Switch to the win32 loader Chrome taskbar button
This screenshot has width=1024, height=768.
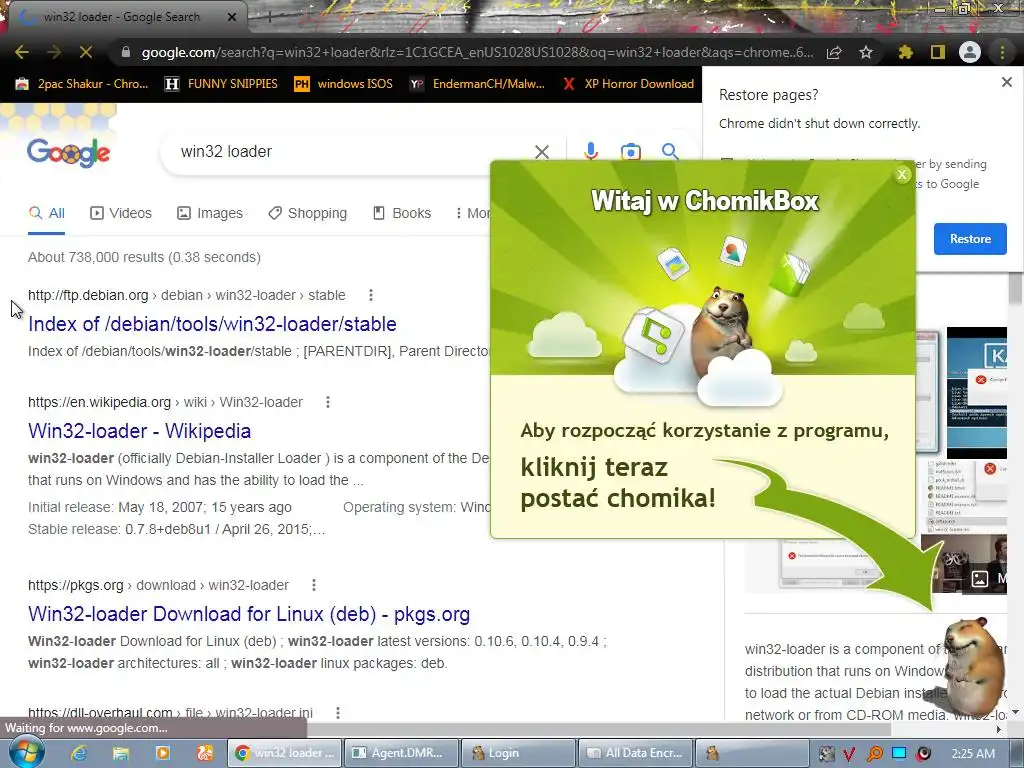point(284,753)
